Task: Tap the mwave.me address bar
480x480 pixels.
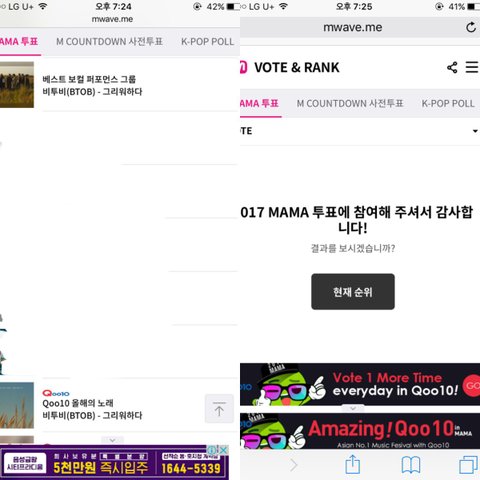Action: click(353, 27)
